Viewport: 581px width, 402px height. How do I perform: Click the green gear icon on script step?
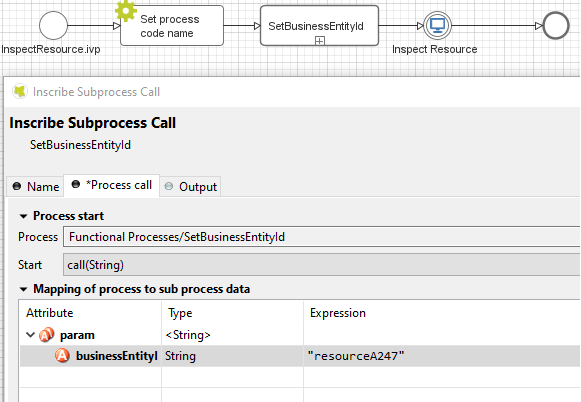tap(126, 11)
